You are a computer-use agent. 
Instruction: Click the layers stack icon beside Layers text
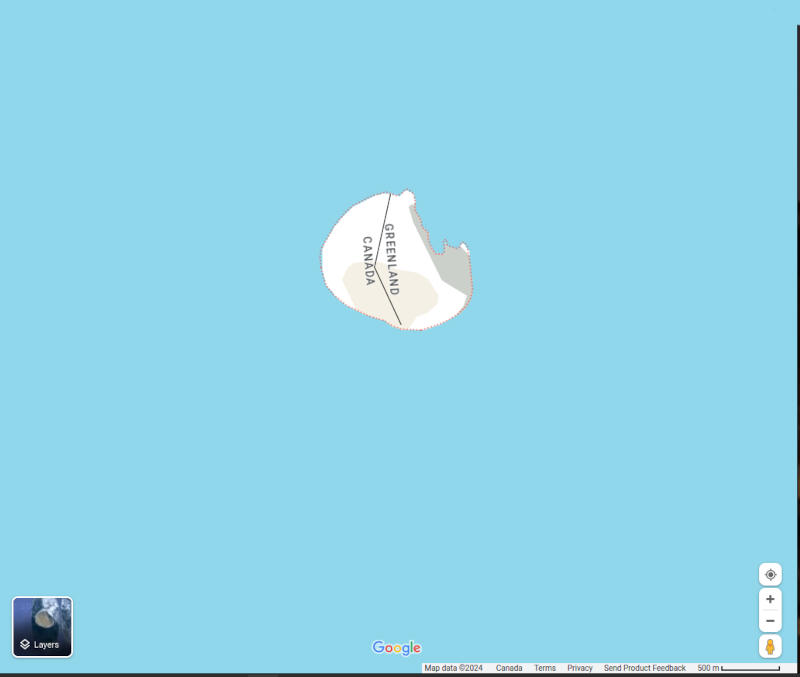tap(25, 645)
